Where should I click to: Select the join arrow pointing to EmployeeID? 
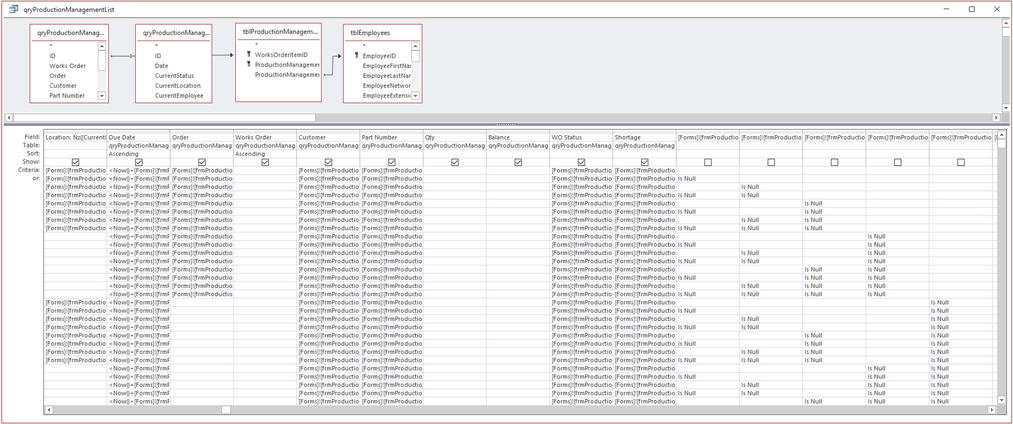[334, 65]
